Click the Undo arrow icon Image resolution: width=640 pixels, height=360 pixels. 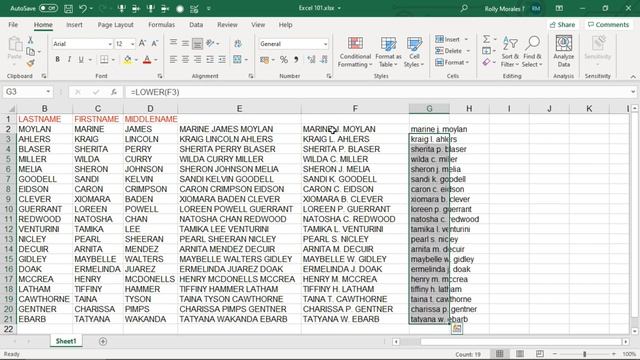point(83,8)
